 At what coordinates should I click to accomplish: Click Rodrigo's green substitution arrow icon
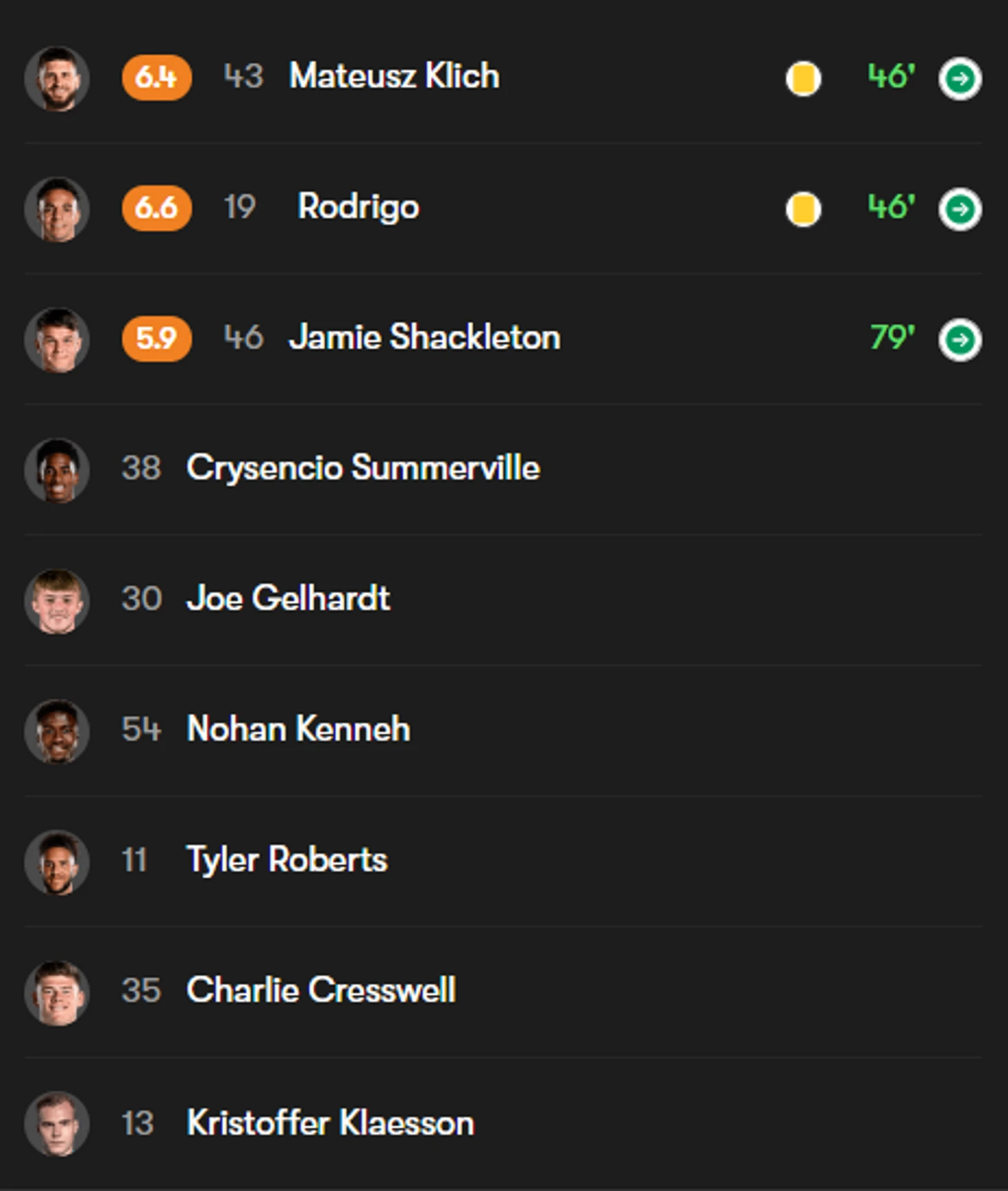pyautogui.click(x=960, y=209)
